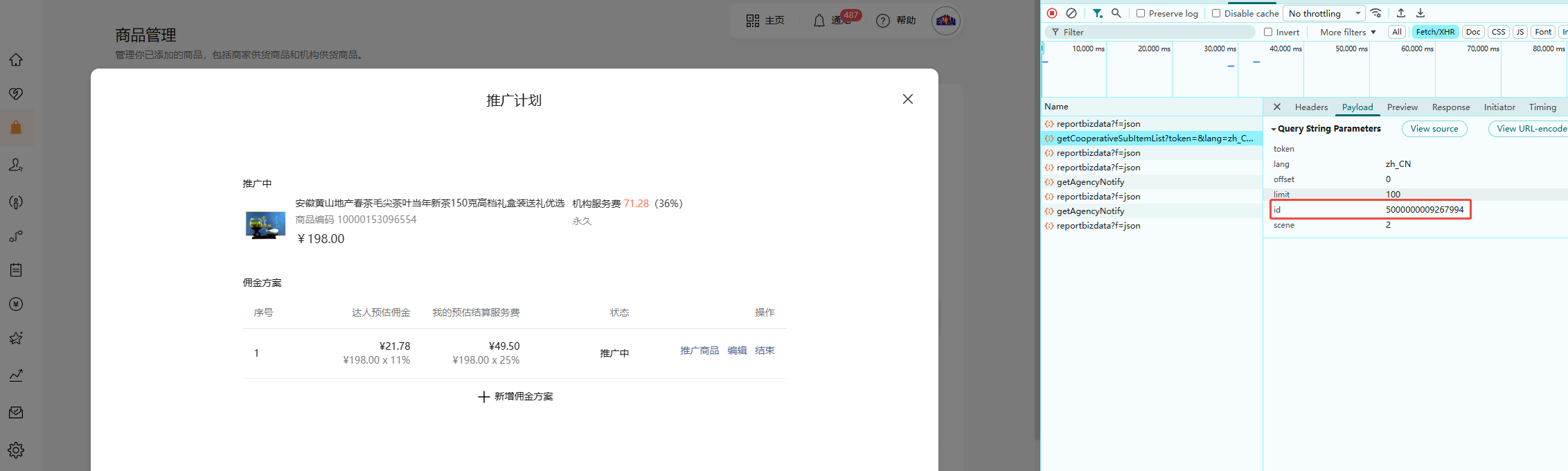1568x471 pixels.
Task: Stop recording network log
Action: click(1052, 13)
